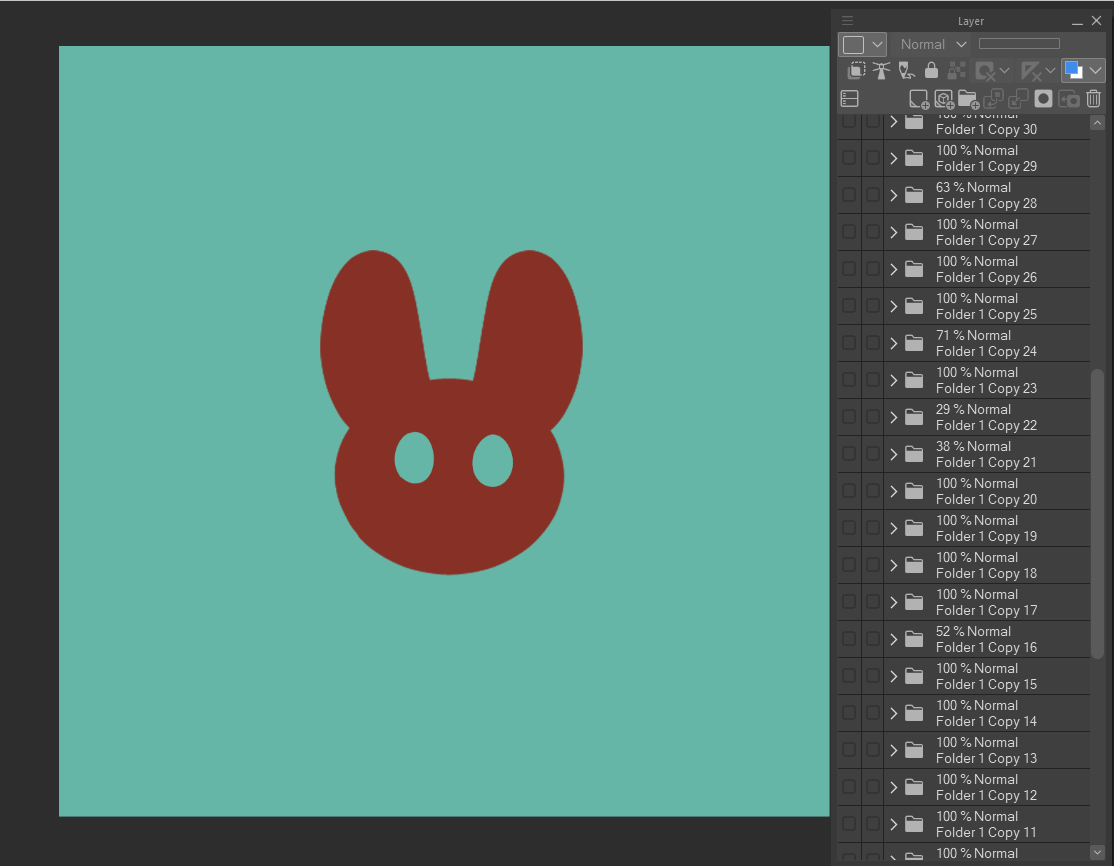Enable Clip to Layer Below icon
Image resolution: width=1114 pixels, height=866 pixels.
pyautogui.click(x=857, y=70)
